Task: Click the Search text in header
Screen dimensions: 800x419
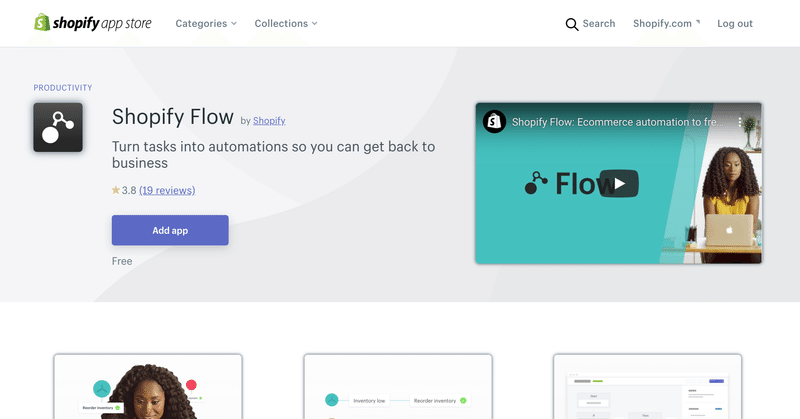Action: tap(599, 23)
